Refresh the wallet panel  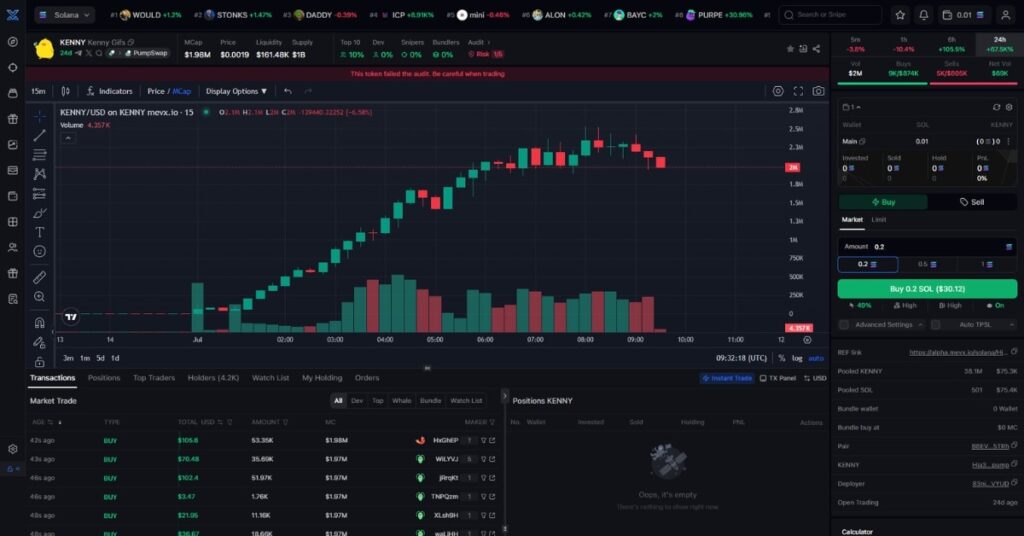tap(996, 107)
